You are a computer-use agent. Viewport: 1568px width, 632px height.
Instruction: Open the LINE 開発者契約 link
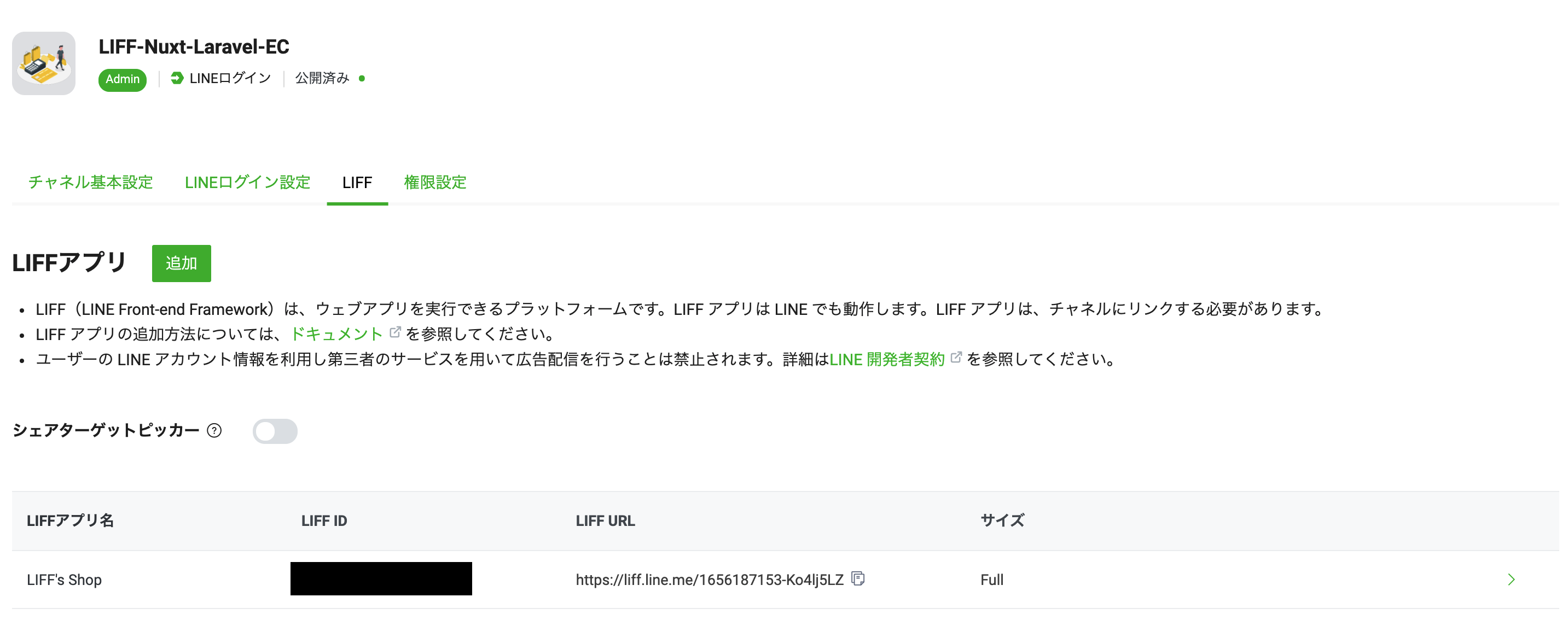click(x=887, y=359)
